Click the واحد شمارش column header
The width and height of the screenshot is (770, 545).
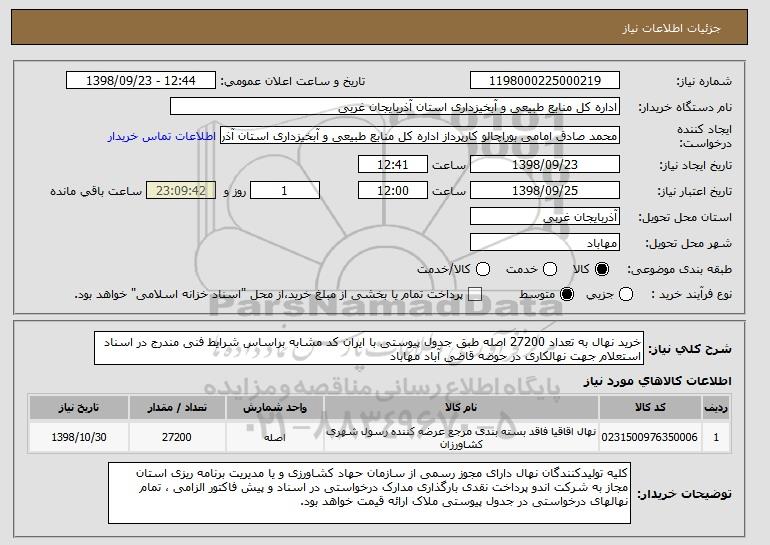(275, 408)
